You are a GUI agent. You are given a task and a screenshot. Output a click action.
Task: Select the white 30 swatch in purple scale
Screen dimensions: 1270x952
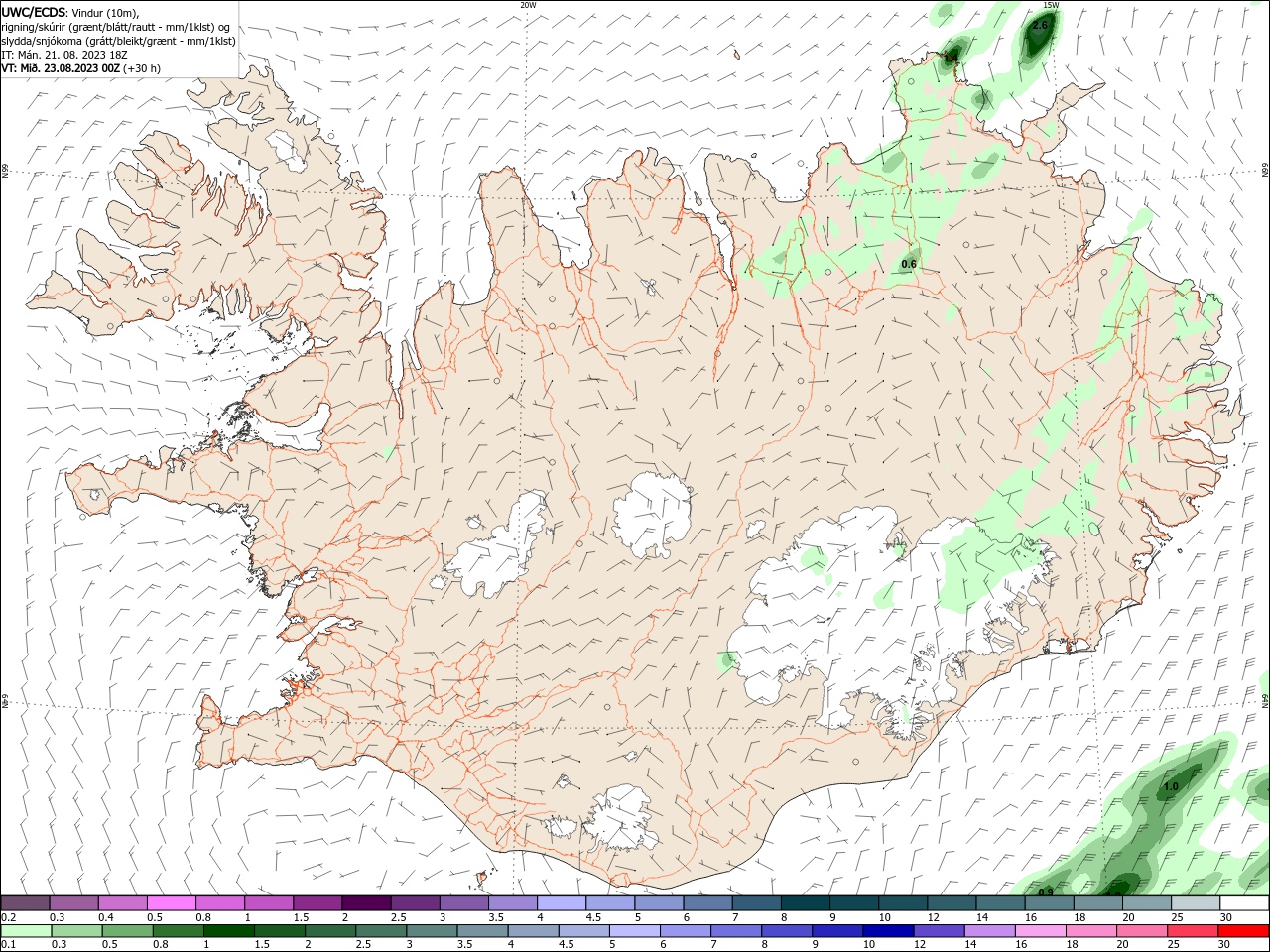click(1243, 902)
